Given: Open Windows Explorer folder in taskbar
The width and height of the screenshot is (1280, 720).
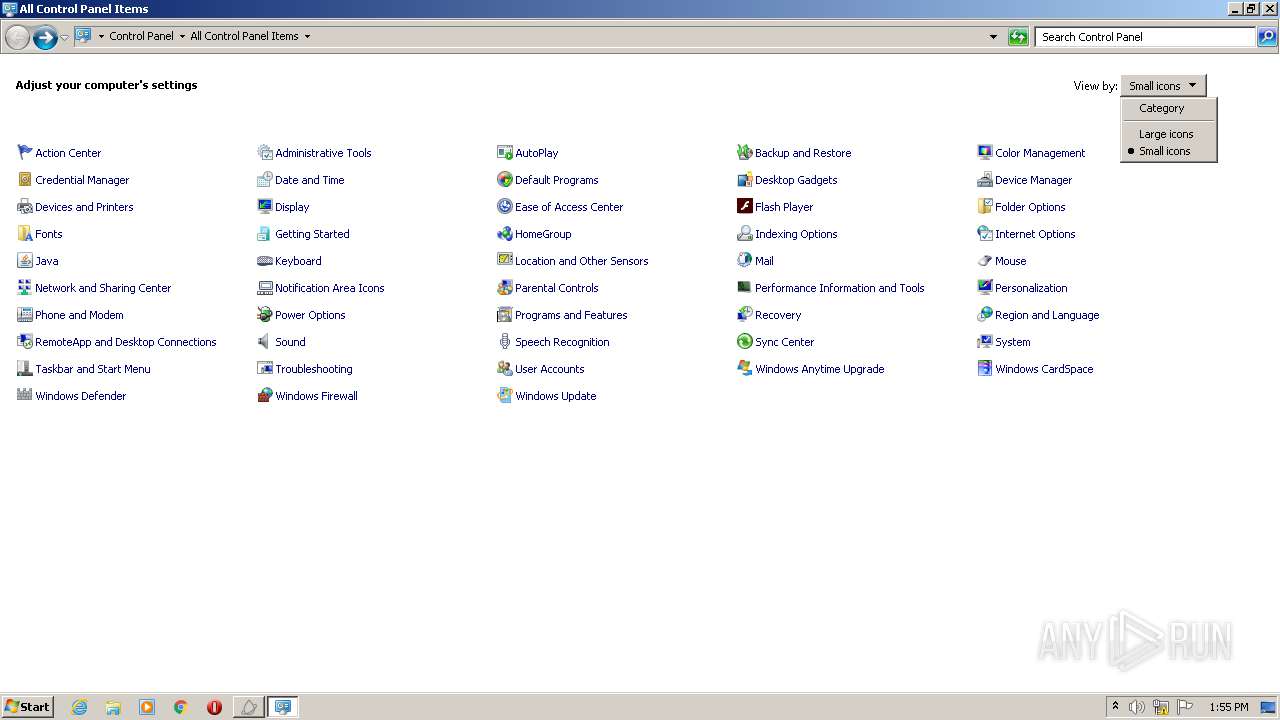Looking at the screenshot, I should click(113, 707).
